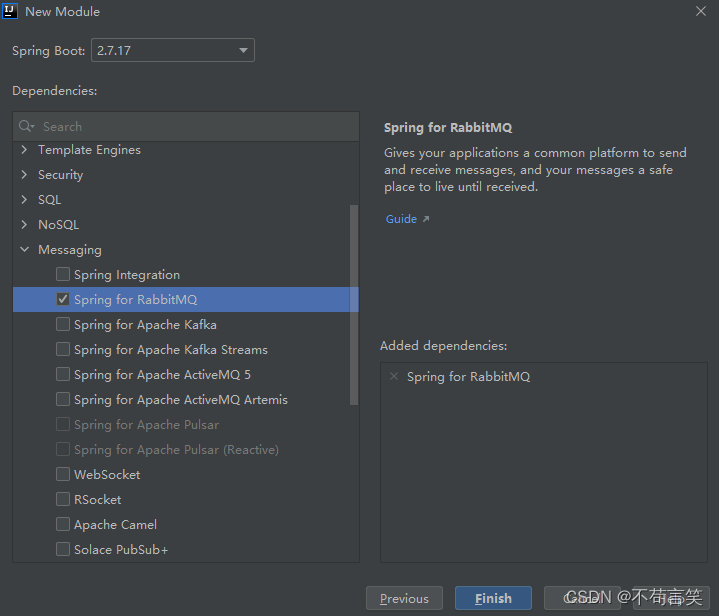
Task: Enable Spring for Apache ActiveMQ 5 checkbox
Action: [x=63, y=374]
